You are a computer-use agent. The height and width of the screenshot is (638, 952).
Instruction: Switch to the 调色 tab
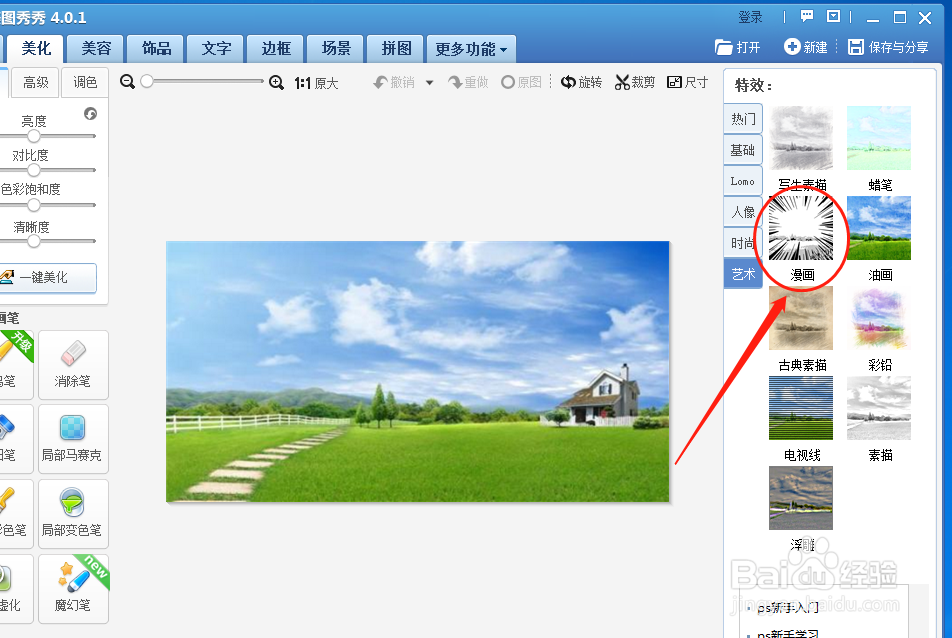pos(85,83)
